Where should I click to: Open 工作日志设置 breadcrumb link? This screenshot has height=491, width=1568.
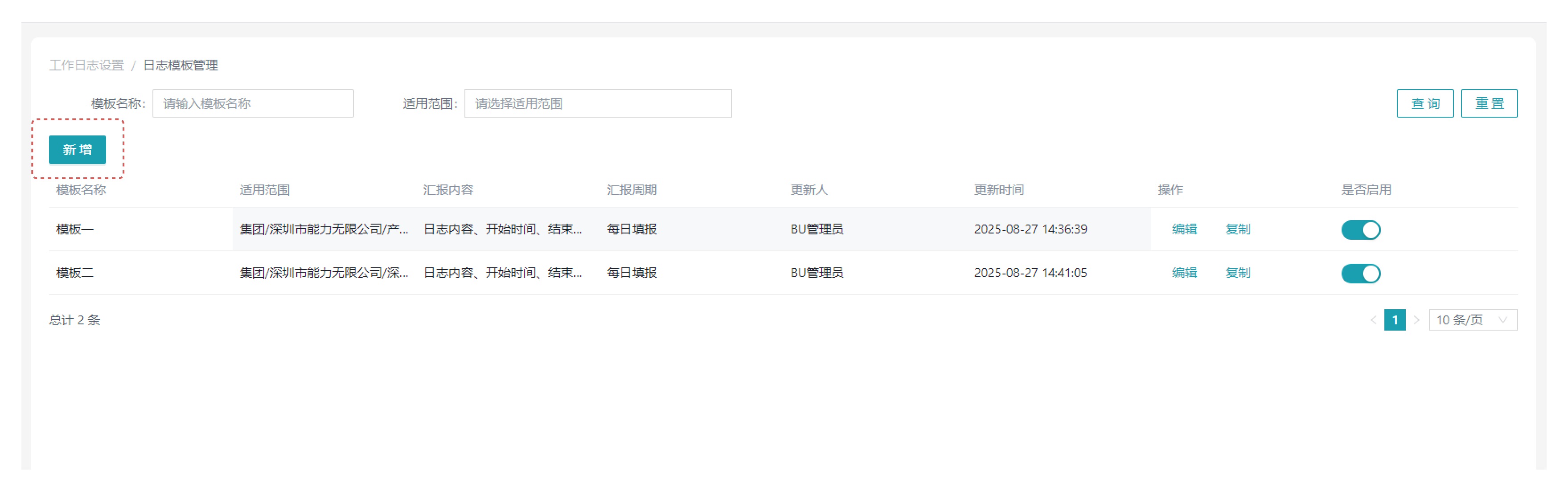click(x=86, y=65)
